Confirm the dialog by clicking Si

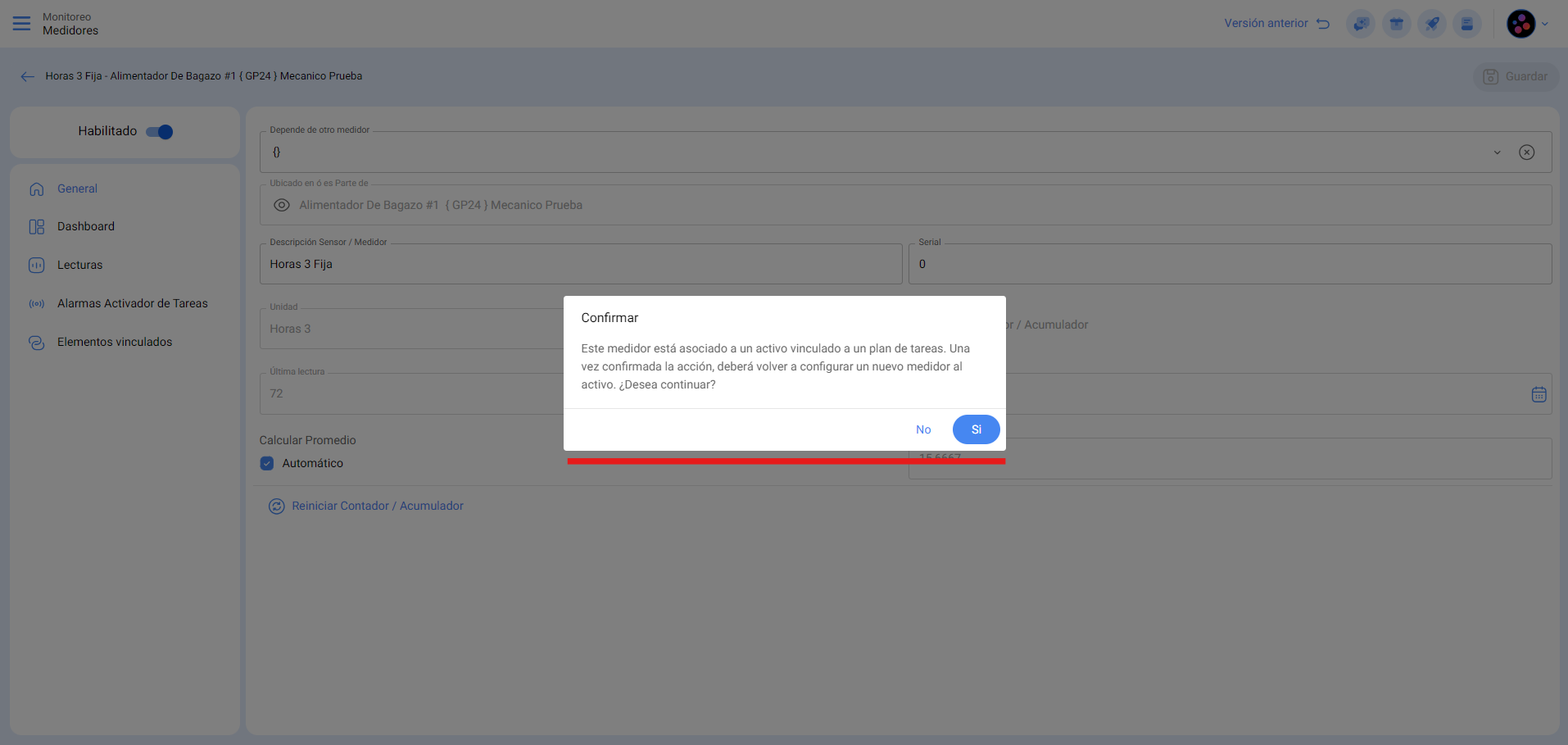[x=976, y=429]
